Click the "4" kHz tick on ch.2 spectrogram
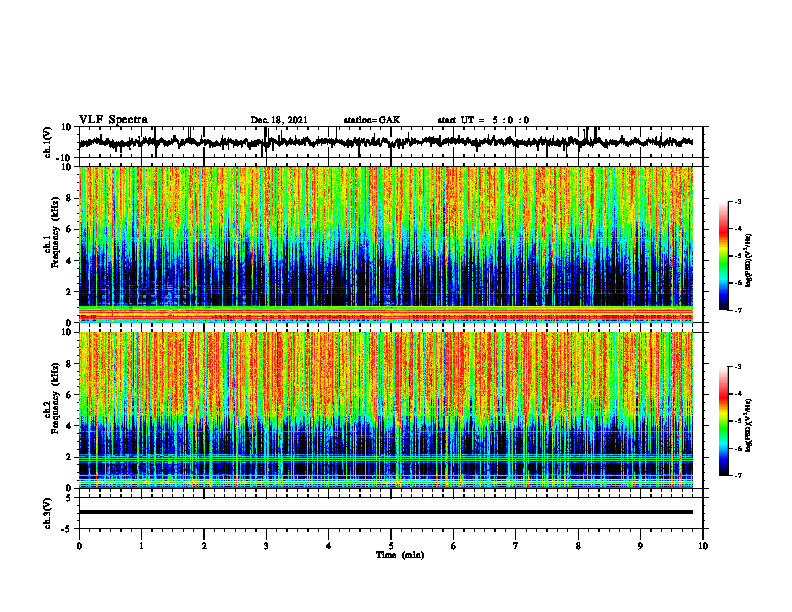The image size is (792, 612). click(x=69, y=426)
